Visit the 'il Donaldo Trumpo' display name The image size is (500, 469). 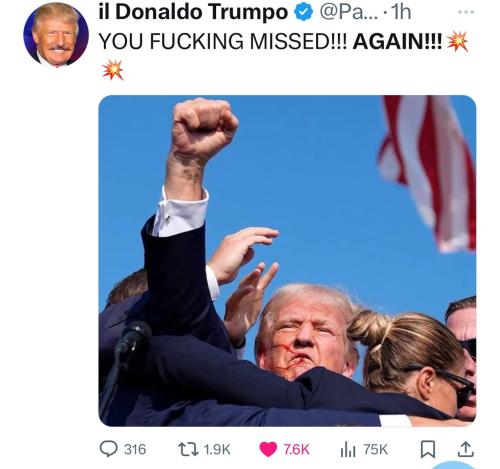[193, 12]
